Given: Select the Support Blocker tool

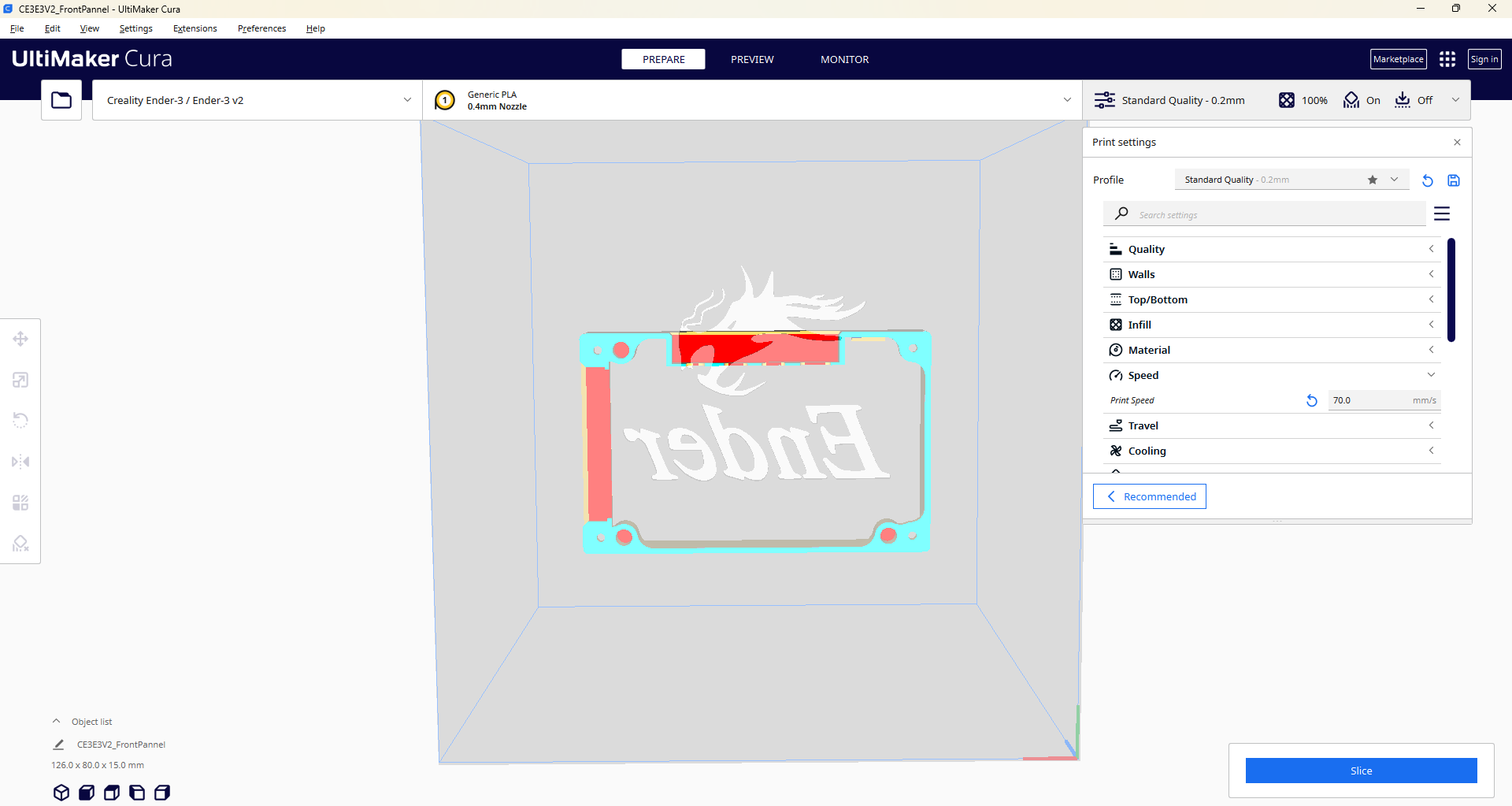Looking at the screenshot, I should point(20,544).
